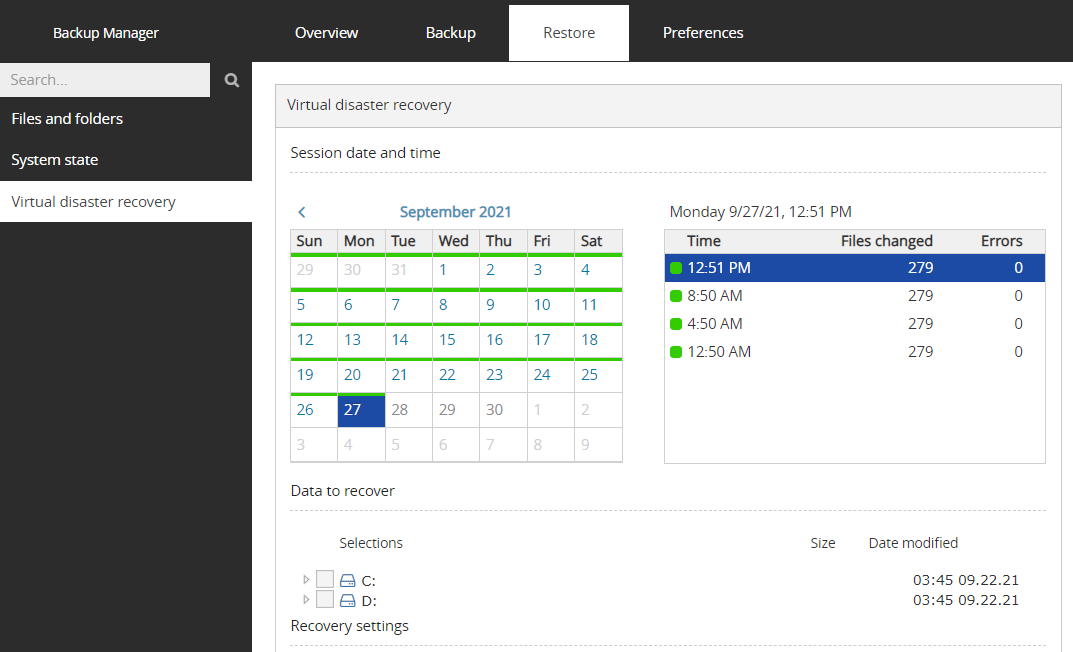Viewport: 1073px width, 652px height.
Task: Click the Files changed column header
Action: pyautogui.click(x=886, y=241)
